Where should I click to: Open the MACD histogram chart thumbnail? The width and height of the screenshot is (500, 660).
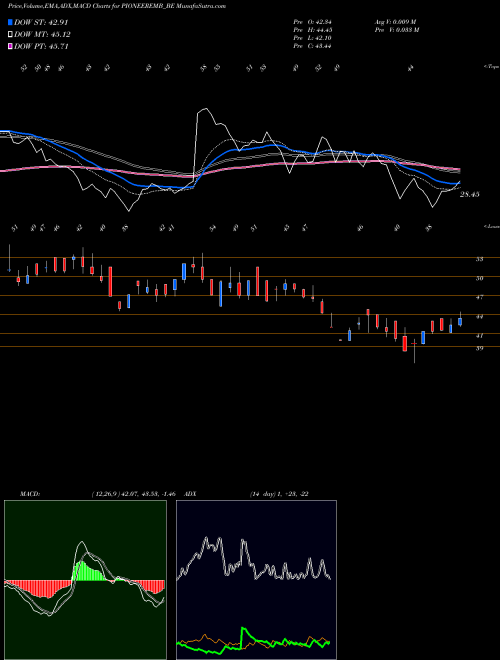point(85,580)
